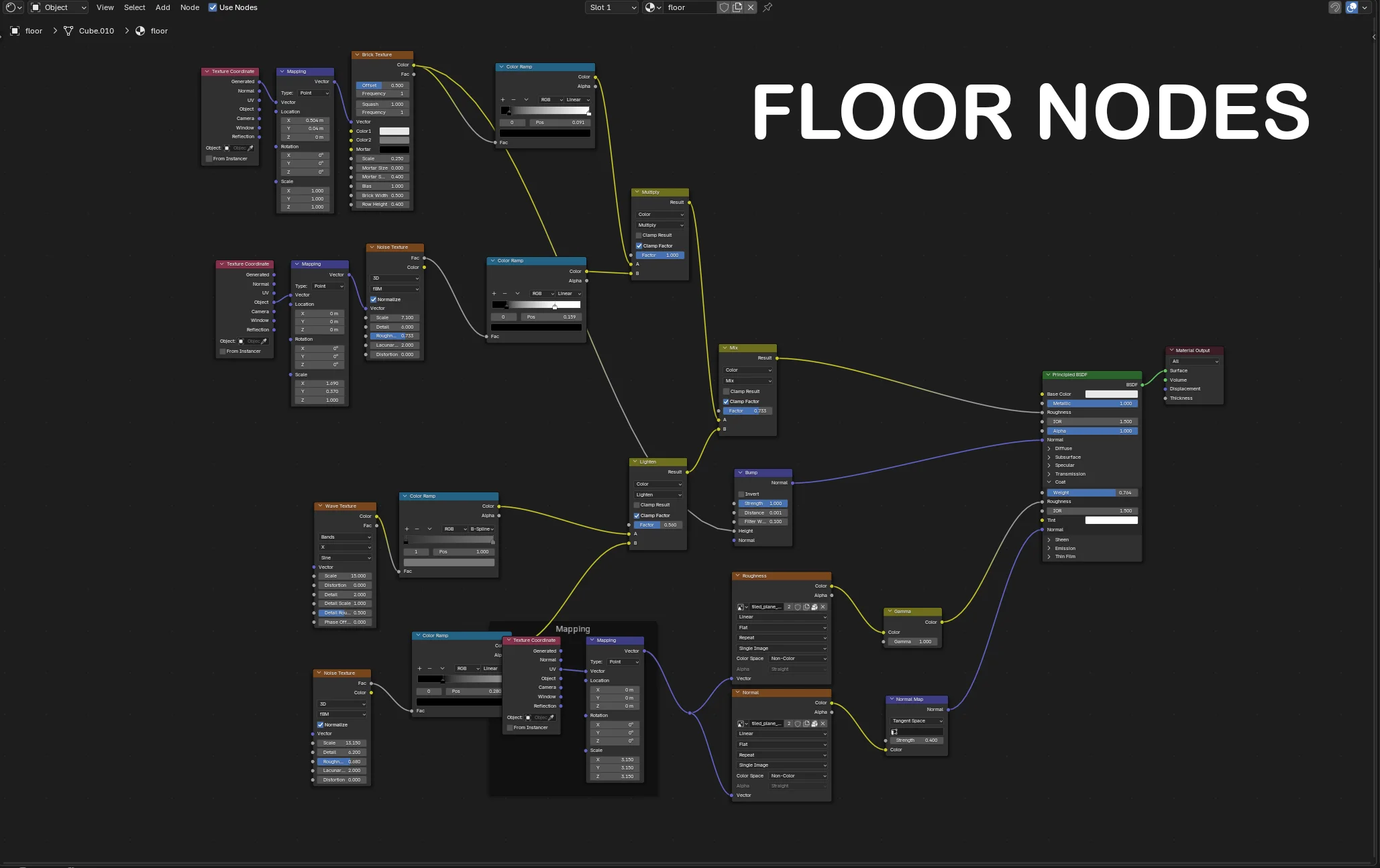Open the Node menu
The height and width of the screenshot is (868, 1380).
pos(190,7)
